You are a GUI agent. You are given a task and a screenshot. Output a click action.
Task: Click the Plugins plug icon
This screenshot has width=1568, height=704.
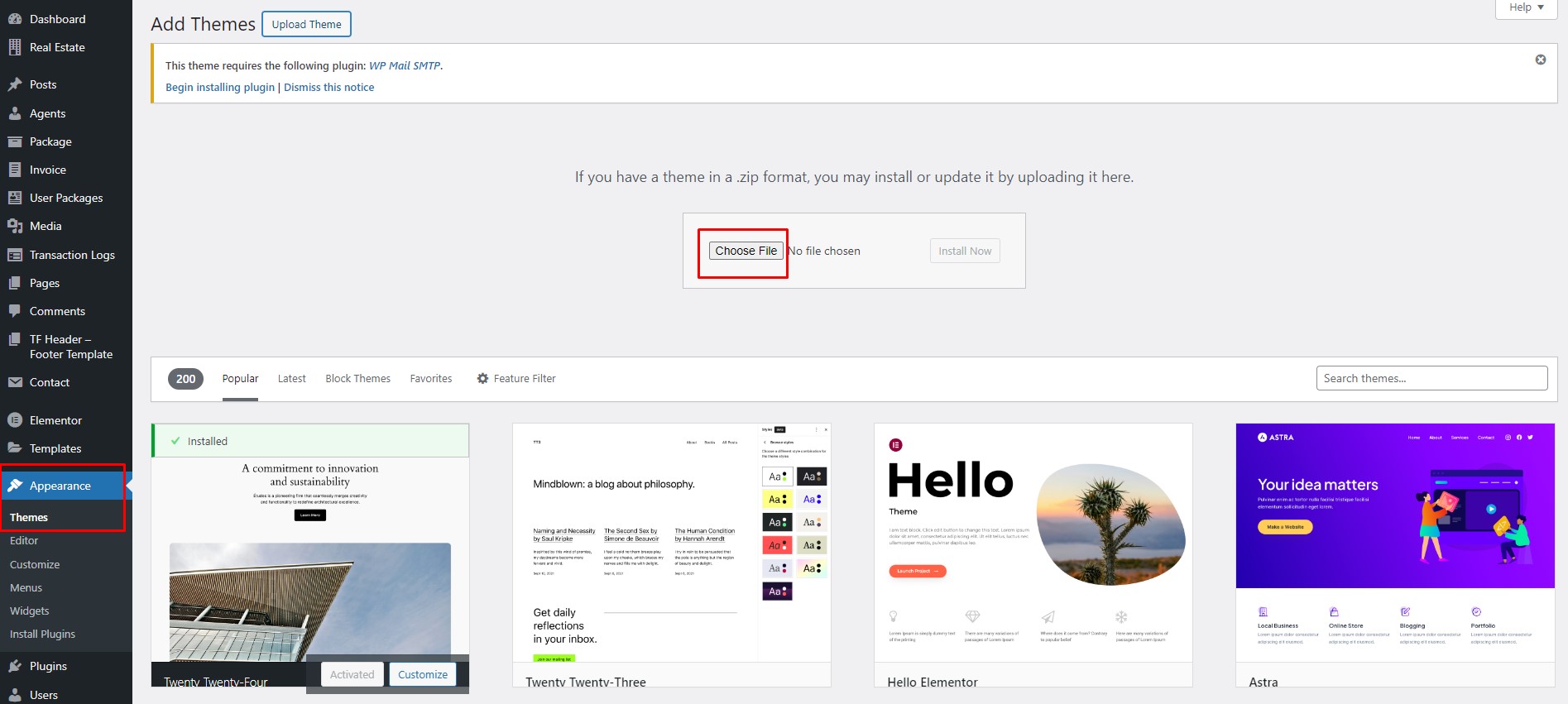tap(15, 666)
